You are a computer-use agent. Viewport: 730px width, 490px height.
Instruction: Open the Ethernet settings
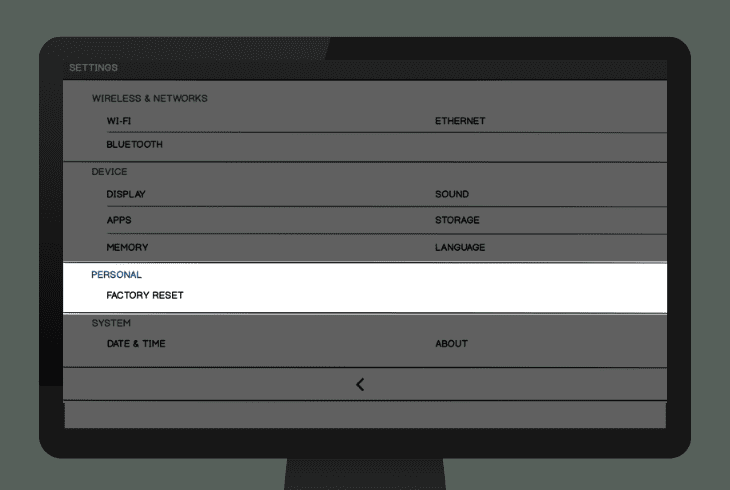point(460,121)
